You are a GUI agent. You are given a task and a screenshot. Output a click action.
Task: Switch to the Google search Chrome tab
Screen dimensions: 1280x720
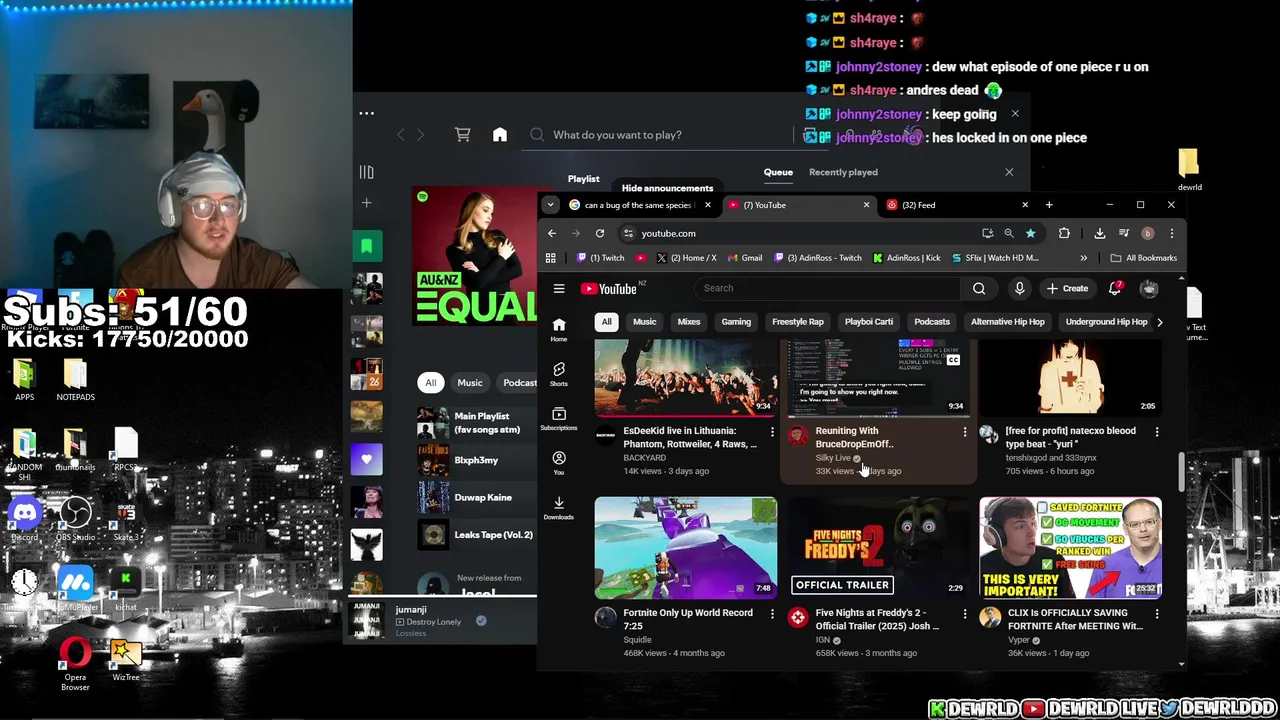(x=640, y=205)
